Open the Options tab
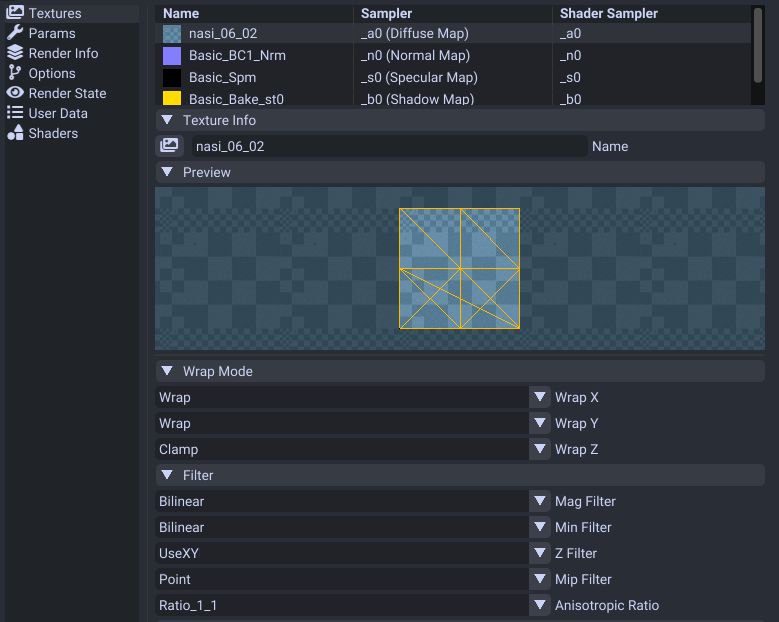The image size is (779, 622). pyautogui.click(x=72, y=73)
